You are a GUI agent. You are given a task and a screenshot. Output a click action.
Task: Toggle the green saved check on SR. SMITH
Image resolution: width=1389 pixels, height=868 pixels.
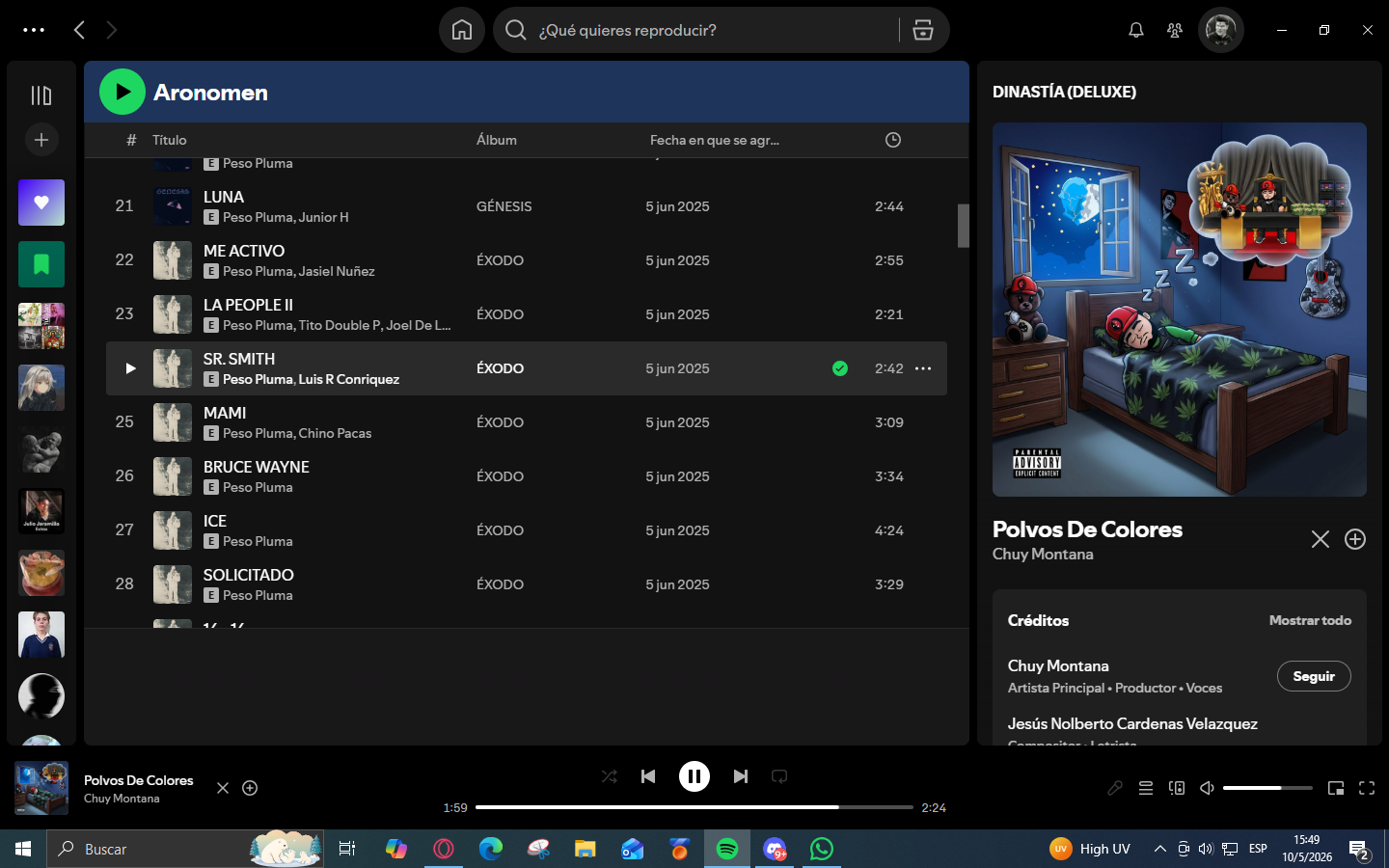pos(840,368)
